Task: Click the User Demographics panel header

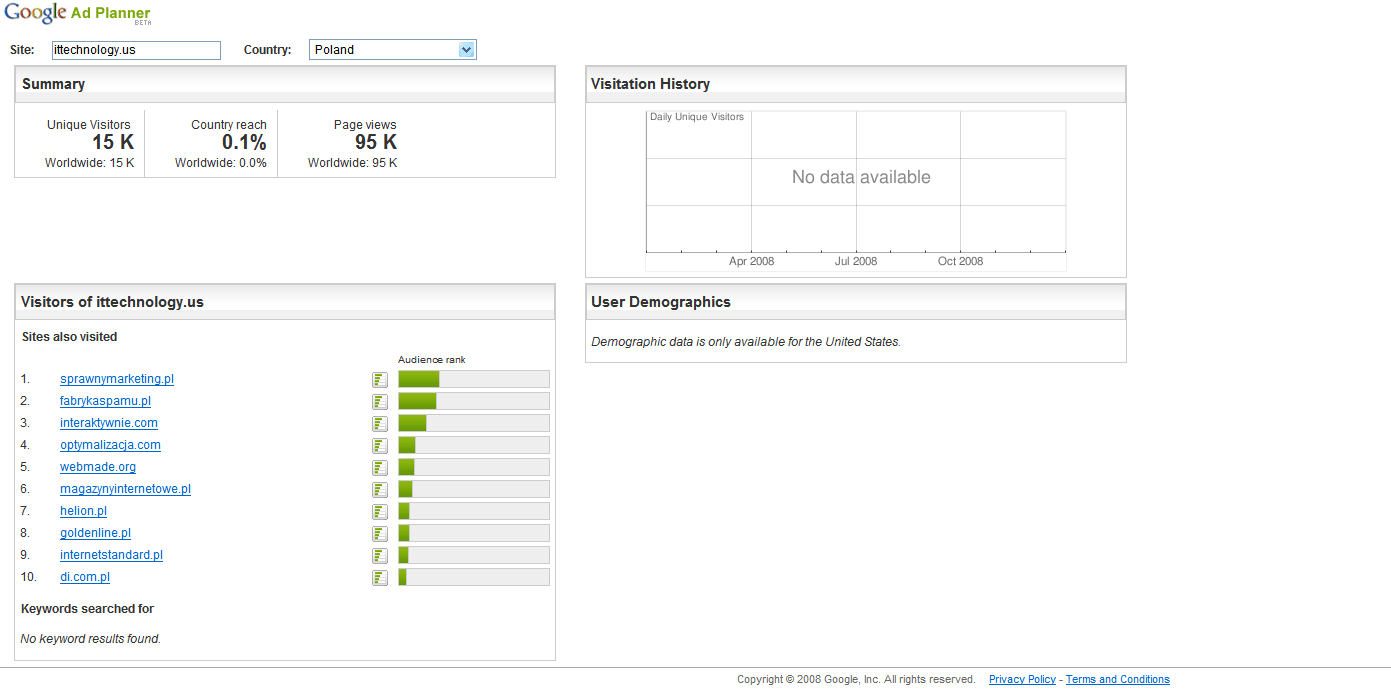Action: point(856,302)
